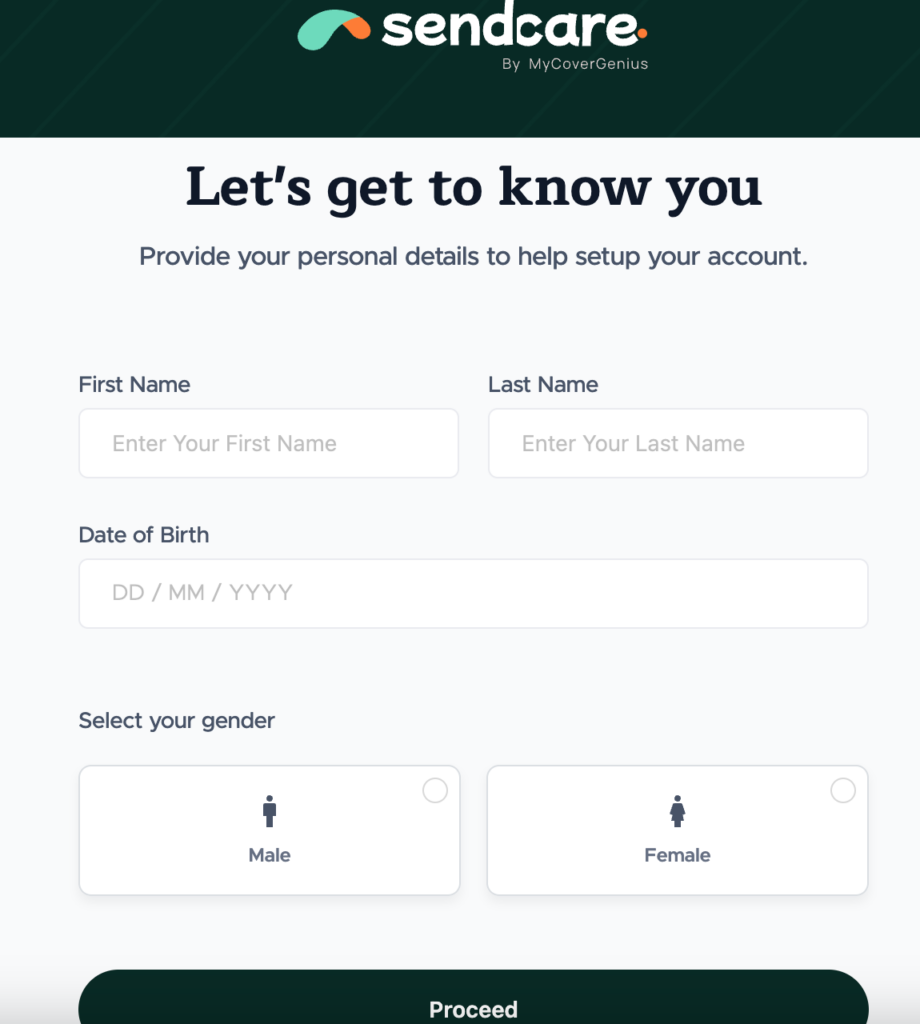This screenshot has width=920, height=1024.
Task: Click the male figure icon
Action: pyautogui.click(x=269, y=811)
